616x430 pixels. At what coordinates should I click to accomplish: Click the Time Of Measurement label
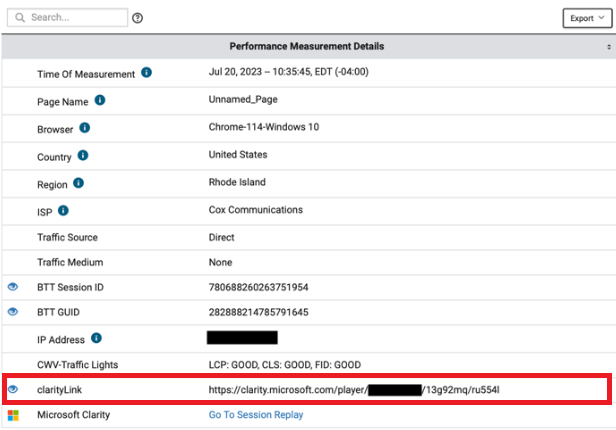[x=86, y=74]
